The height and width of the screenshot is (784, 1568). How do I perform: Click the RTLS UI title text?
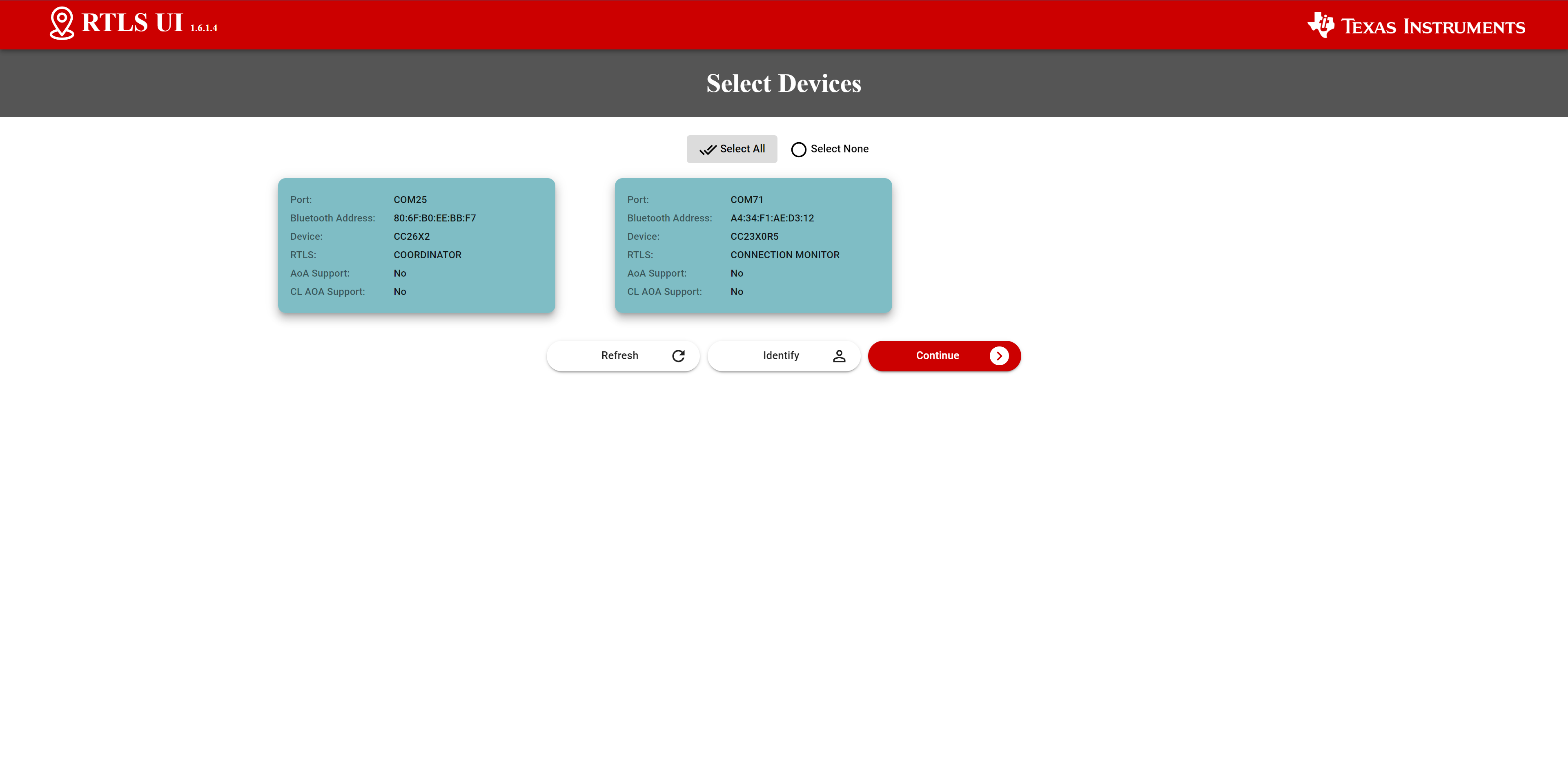[132, 23]
